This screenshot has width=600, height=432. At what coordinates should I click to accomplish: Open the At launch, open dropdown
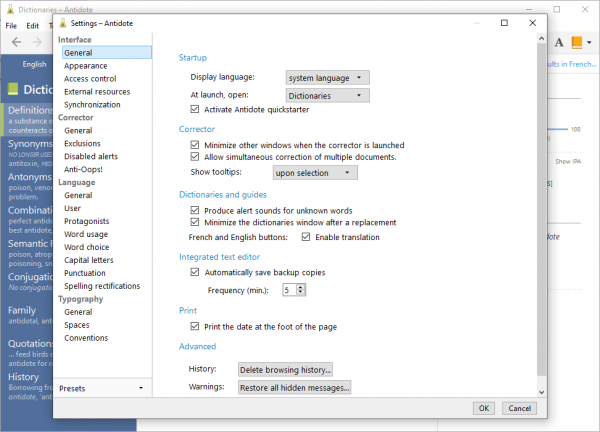328,96
